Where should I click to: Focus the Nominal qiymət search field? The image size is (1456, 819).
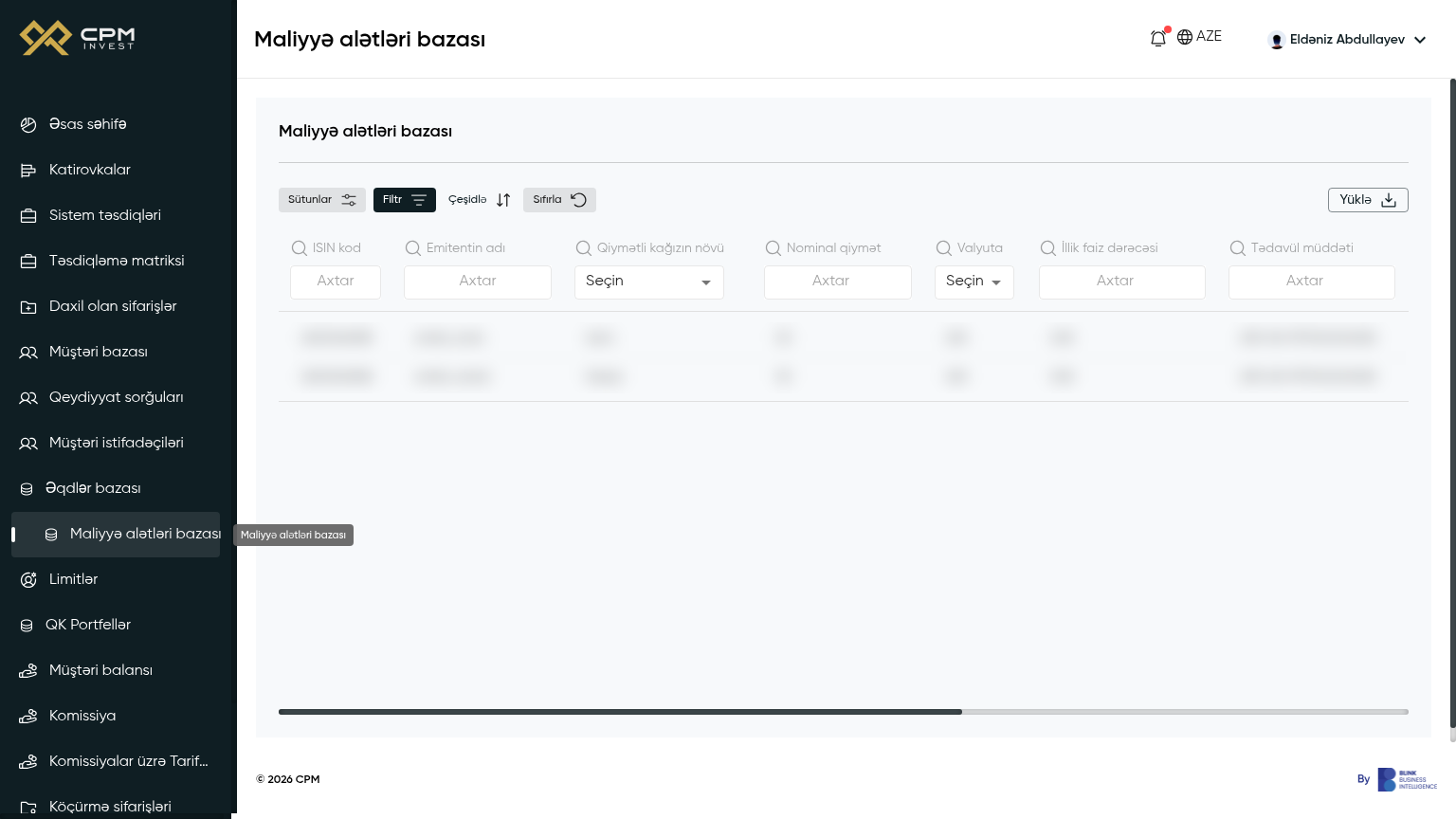point(838,282)
